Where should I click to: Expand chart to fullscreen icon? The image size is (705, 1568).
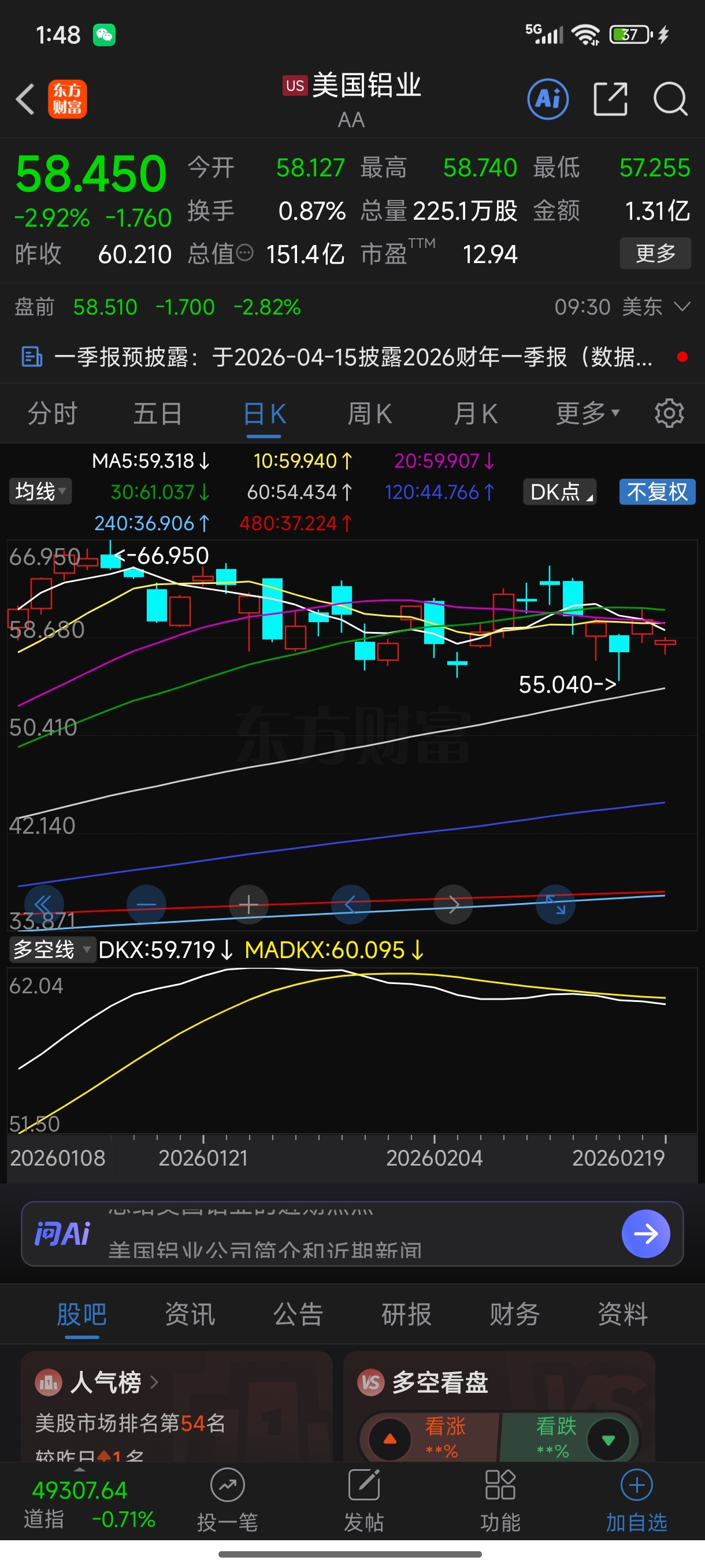[x=555, y=904]
